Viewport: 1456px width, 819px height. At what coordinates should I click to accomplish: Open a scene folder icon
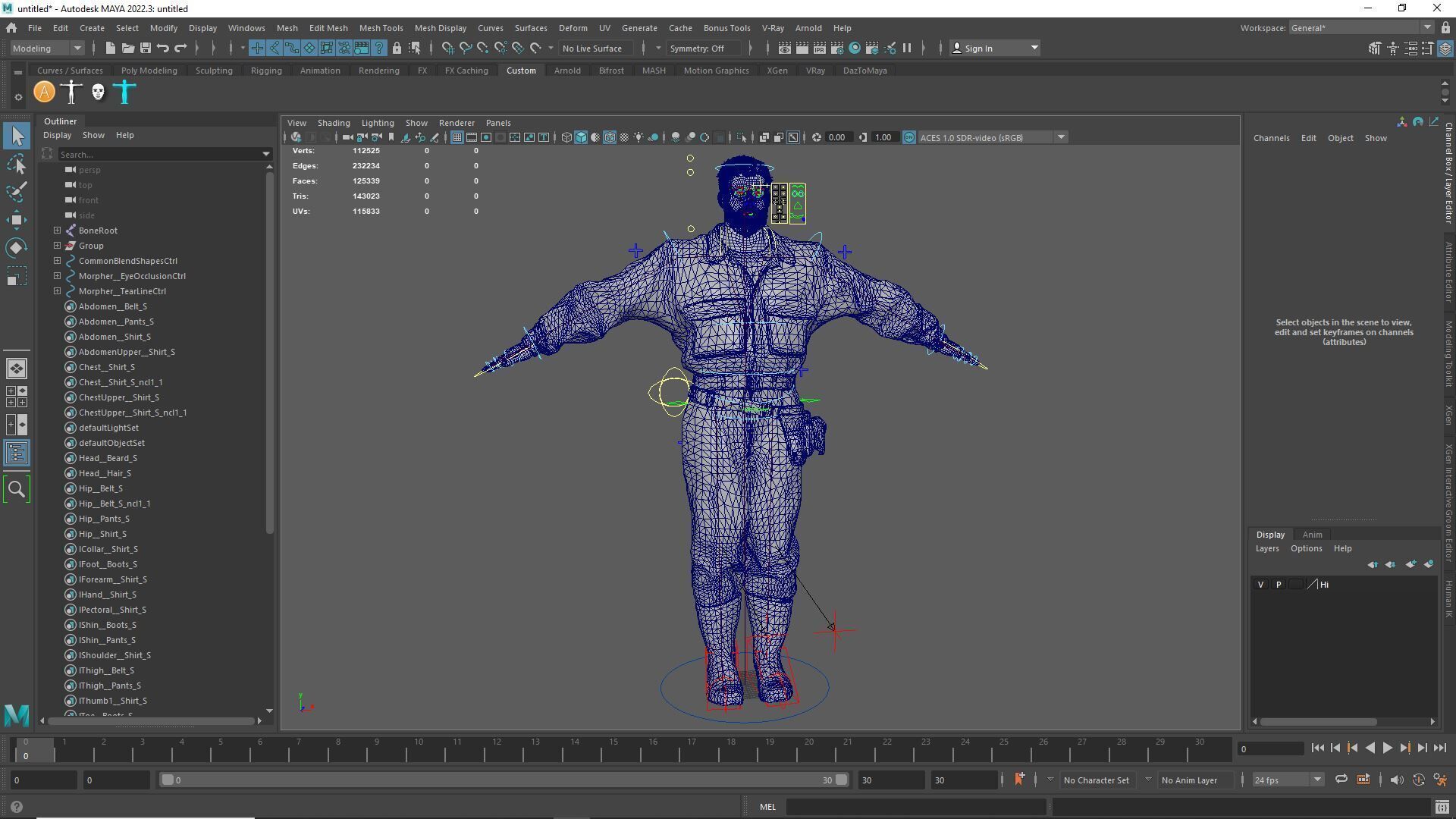click(x=127, y=49)
